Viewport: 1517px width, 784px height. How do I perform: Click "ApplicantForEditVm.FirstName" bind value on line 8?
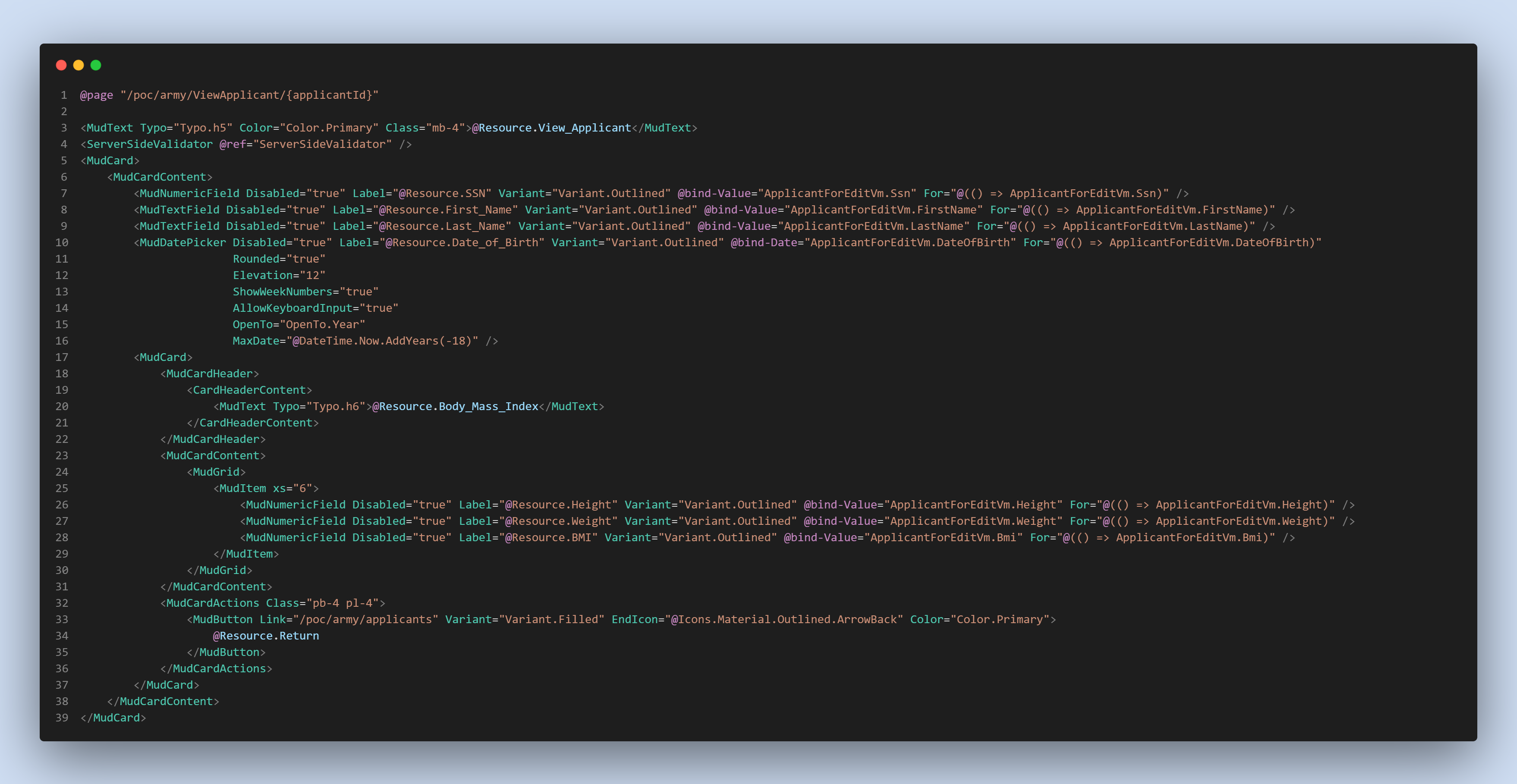pos(884,210)
